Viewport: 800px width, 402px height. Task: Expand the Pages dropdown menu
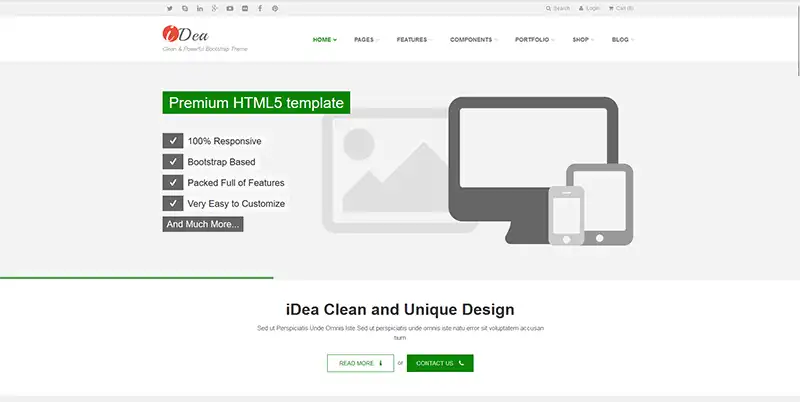click(x=366, y=40)
